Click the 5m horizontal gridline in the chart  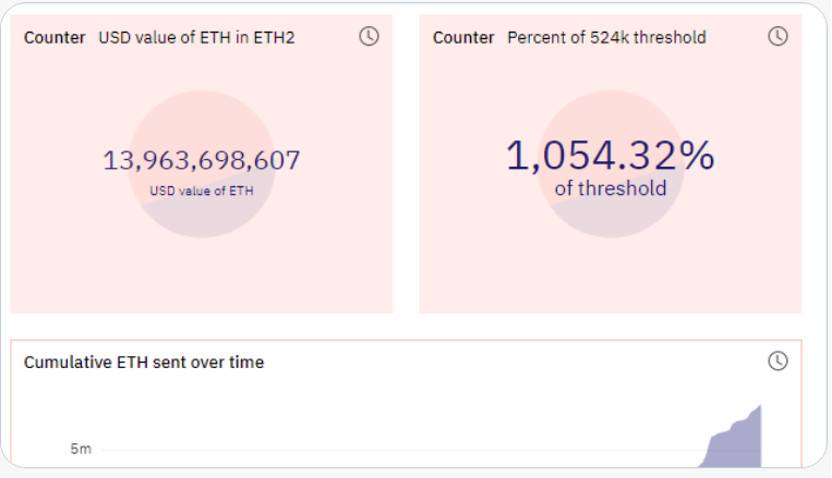pyautogui.click(x=400, y=450)
